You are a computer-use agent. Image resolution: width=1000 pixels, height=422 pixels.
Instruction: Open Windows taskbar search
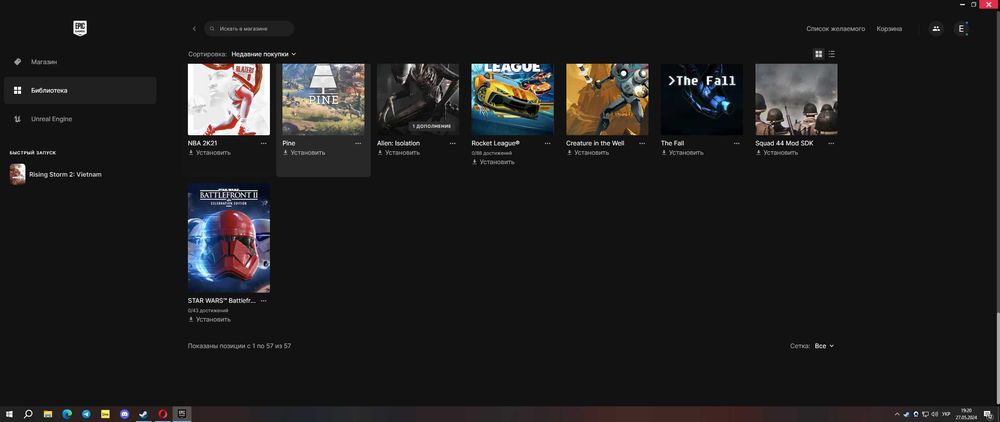(28, 414)
